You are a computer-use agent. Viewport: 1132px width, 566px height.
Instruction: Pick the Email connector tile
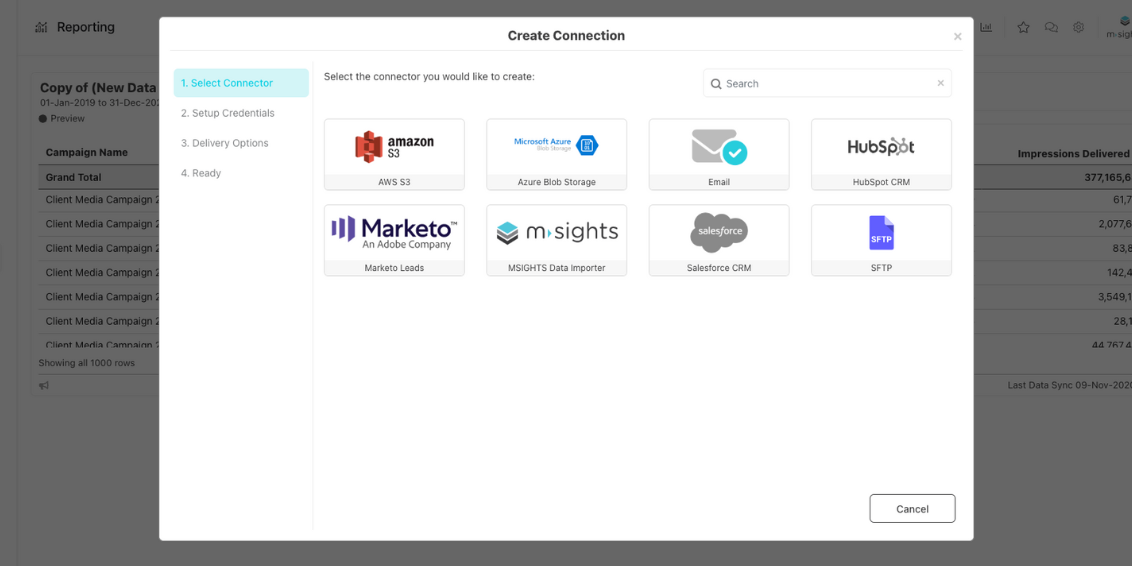[718, 154]
